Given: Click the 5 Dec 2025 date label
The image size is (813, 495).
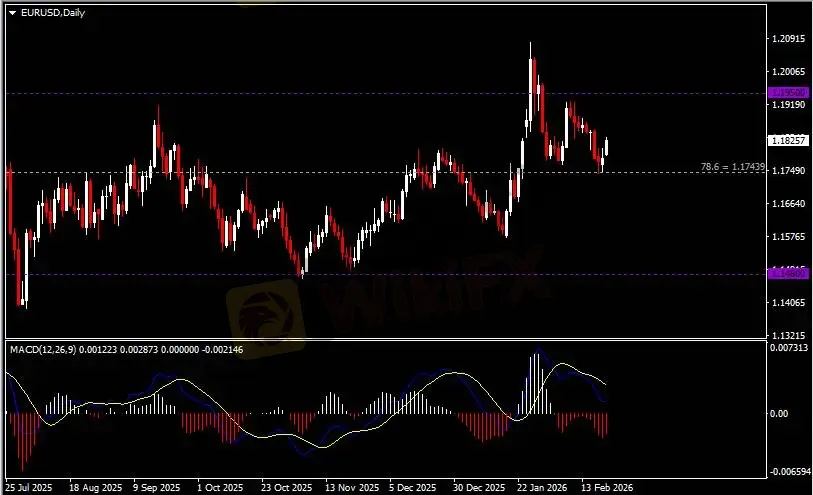Looking at the screenshot, I should [x=413, y=488].
